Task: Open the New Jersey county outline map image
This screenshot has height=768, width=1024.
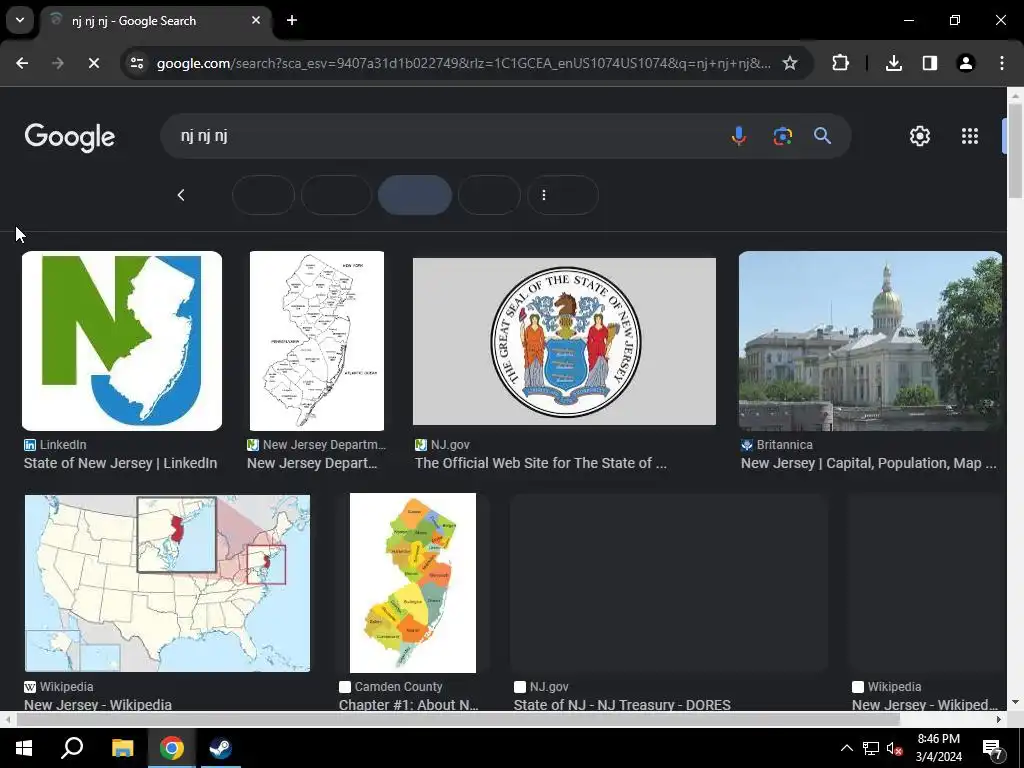Action: click(x=317, y=341)
